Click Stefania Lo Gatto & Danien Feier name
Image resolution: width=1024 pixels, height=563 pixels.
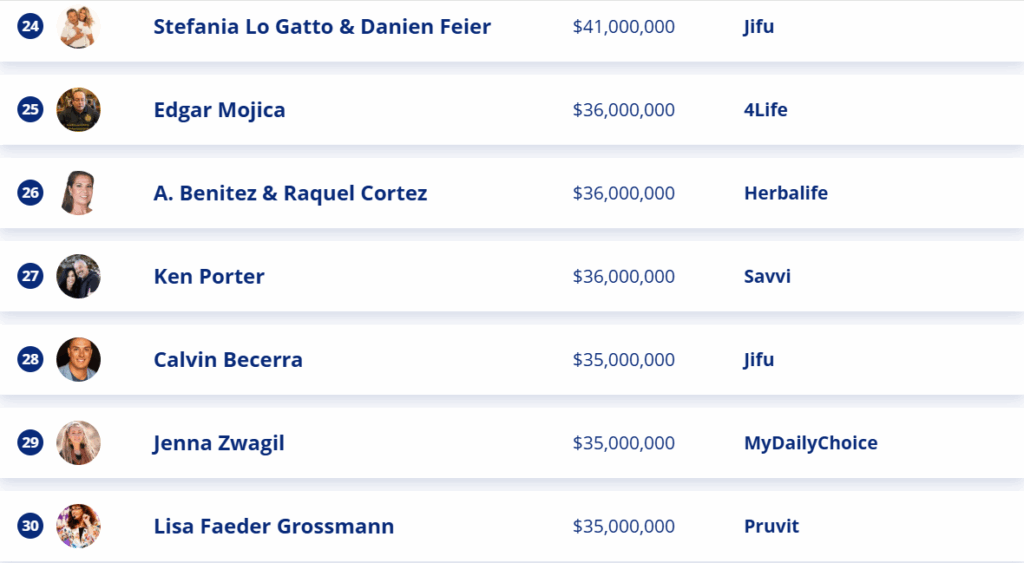point(322,27)
